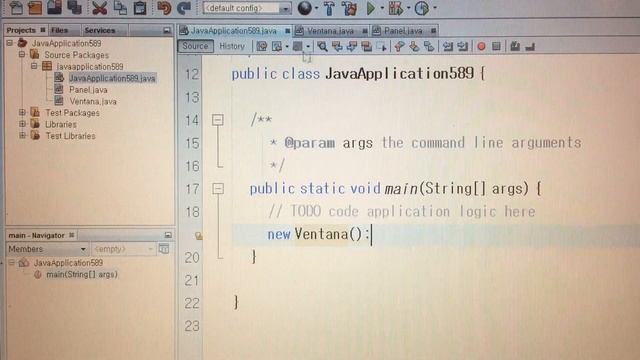Collapse the JavaApplication589 project node
The width and height of the screenshot is (640, 360).
(x=10, y=43)
